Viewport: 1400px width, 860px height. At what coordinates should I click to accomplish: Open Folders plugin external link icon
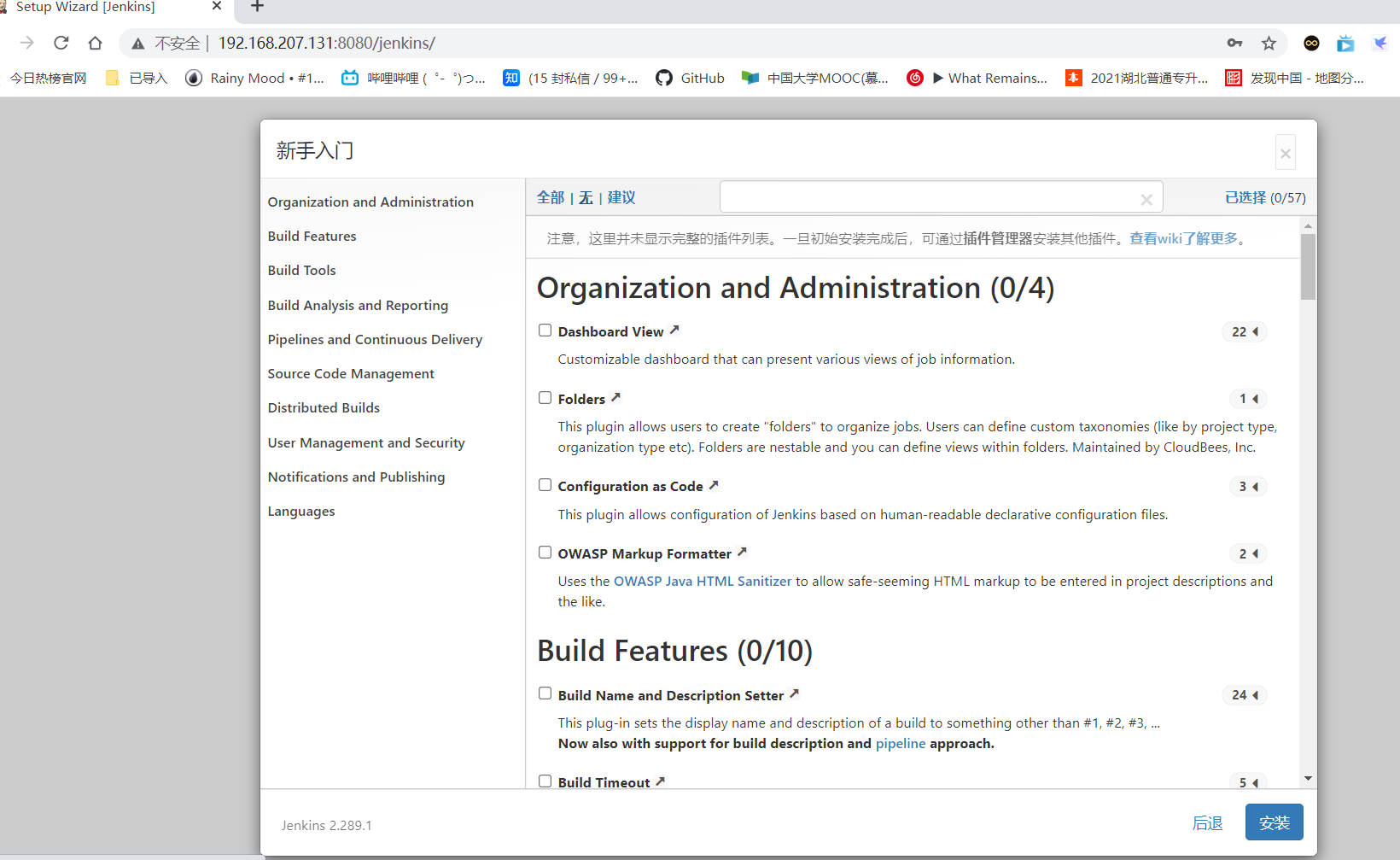[615, 397]
